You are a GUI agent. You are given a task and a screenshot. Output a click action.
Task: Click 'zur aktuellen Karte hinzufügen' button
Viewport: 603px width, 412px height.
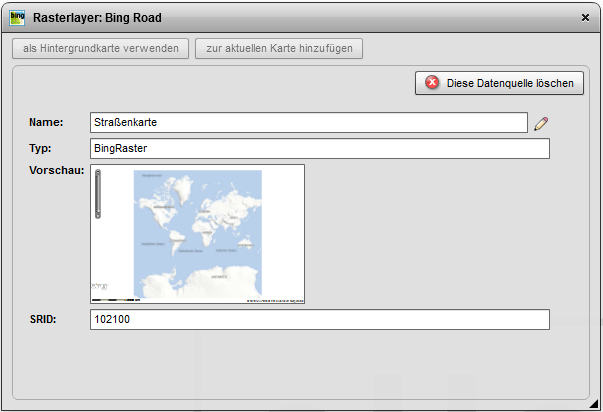[x=279, y=48]
